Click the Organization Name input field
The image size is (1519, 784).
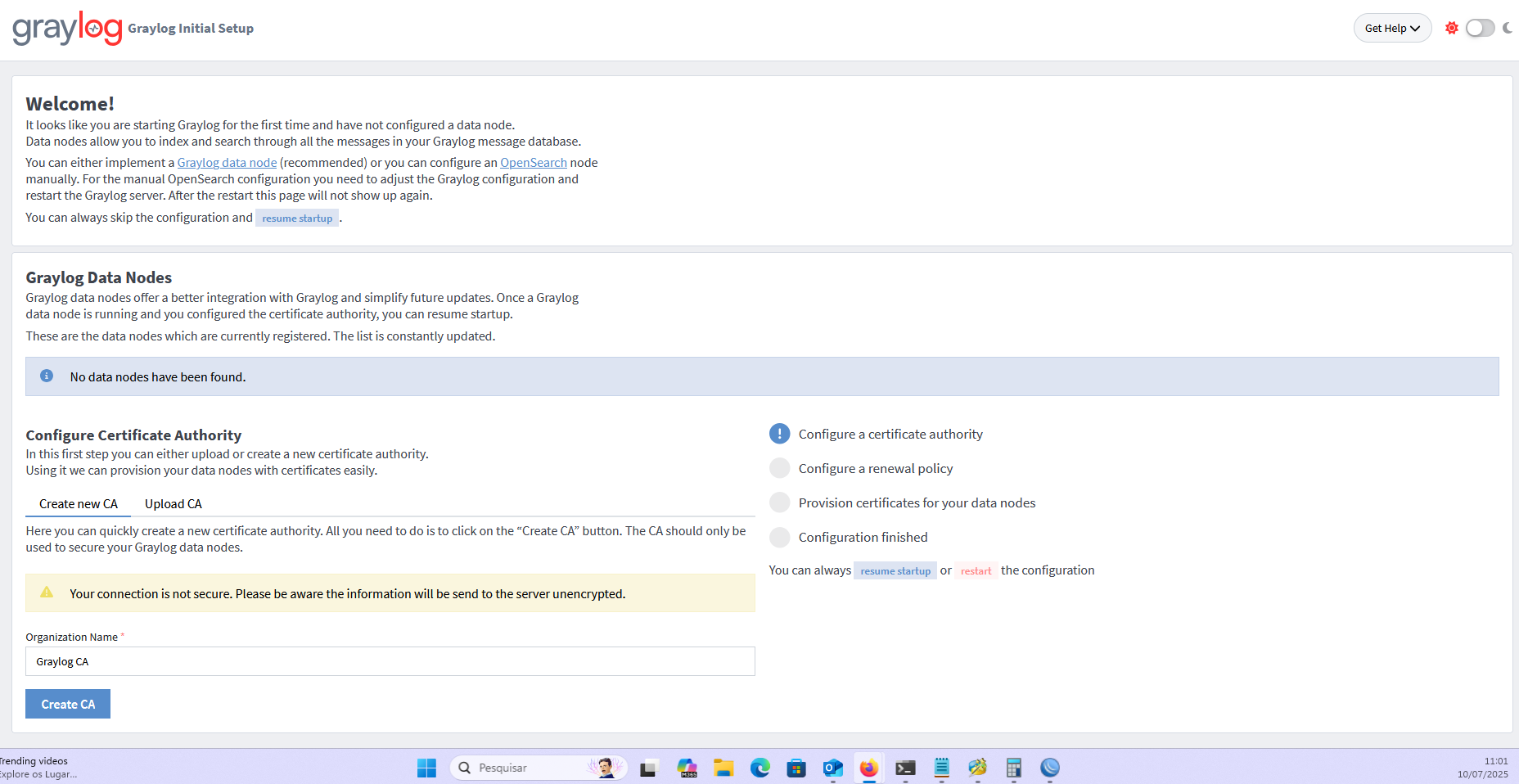tap(390, 661)
